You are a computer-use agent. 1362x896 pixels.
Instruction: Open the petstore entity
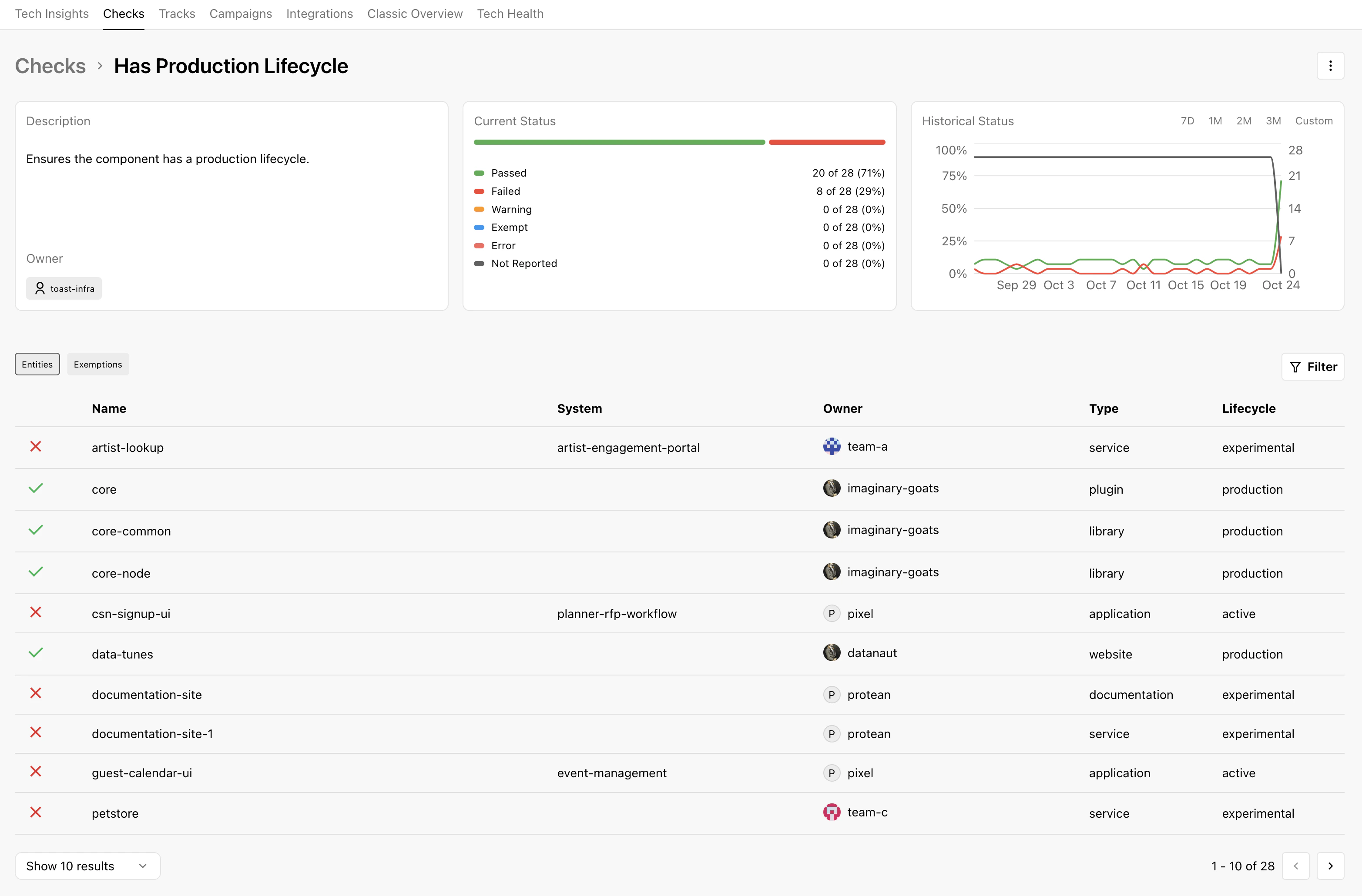[115, 813]
